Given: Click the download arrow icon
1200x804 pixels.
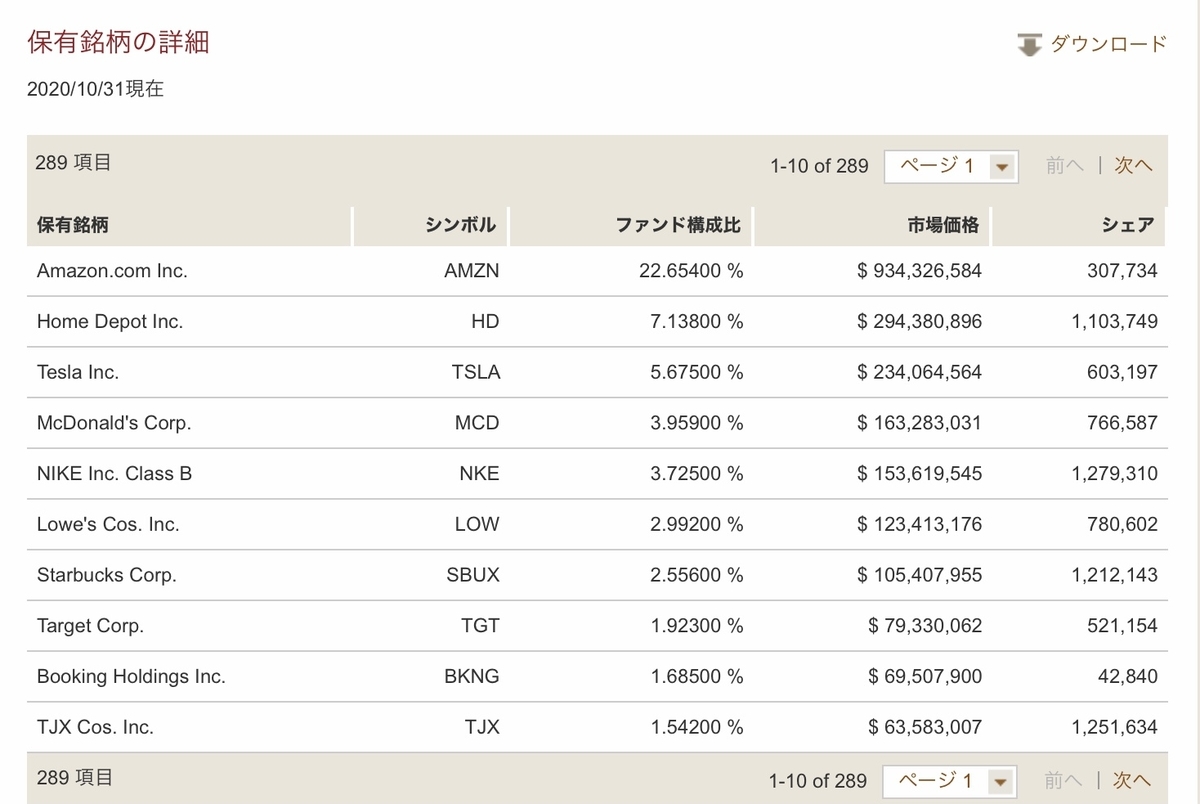Looking at the screenshot, I should coord(1029,45).
